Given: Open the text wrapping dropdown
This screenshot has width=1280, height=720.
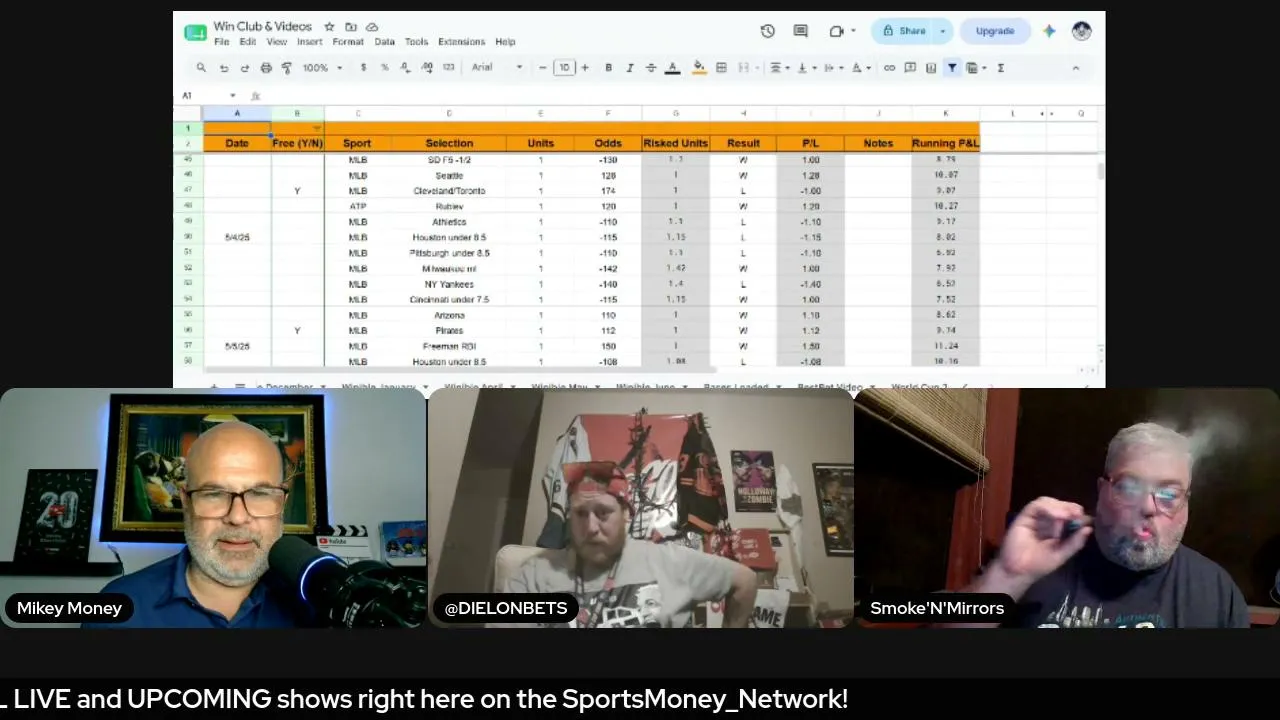Looking at the screenshot, I should (832, 68).
